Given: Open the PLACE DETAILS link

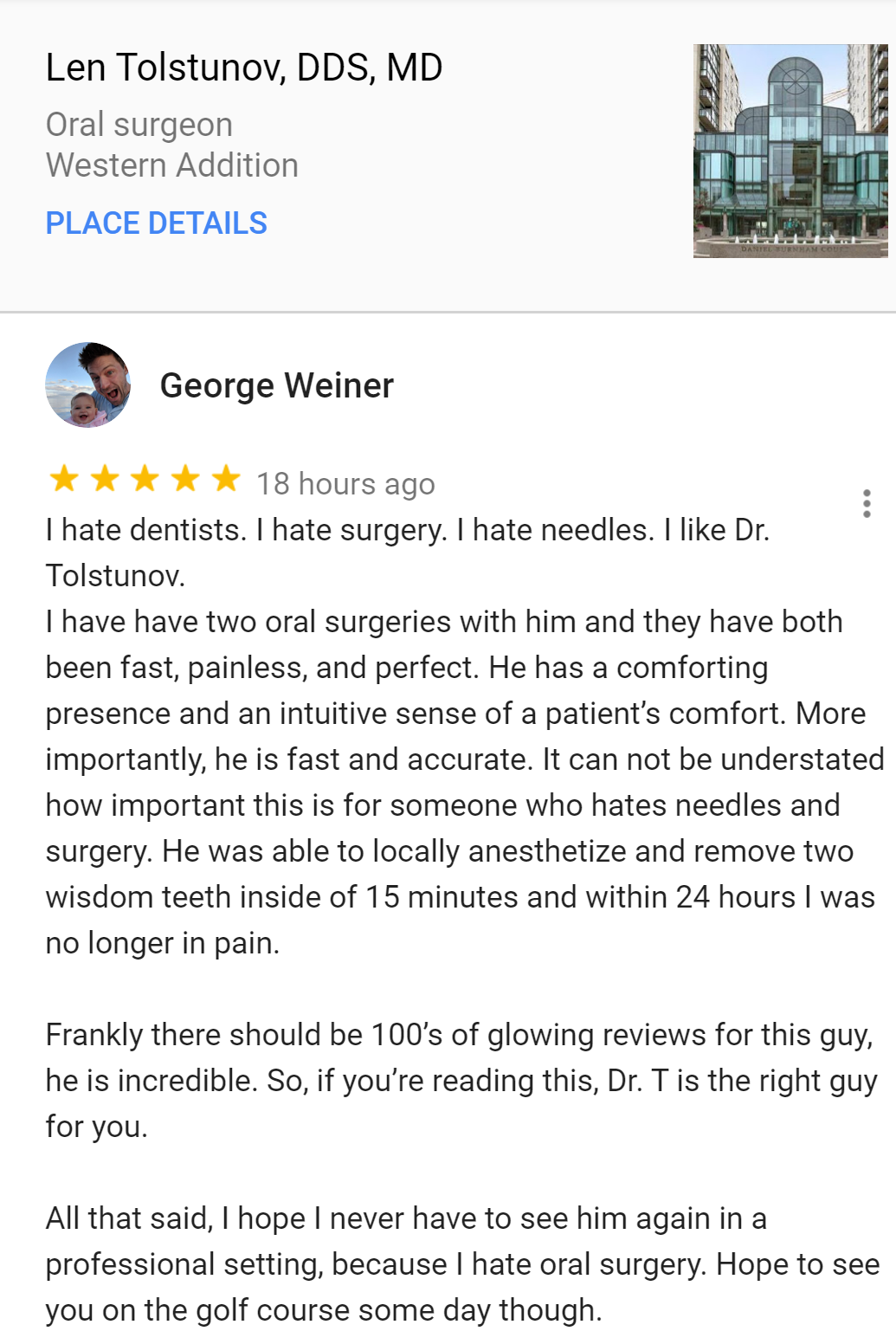Looking at the screenshot, I should (x=157, y=223).
